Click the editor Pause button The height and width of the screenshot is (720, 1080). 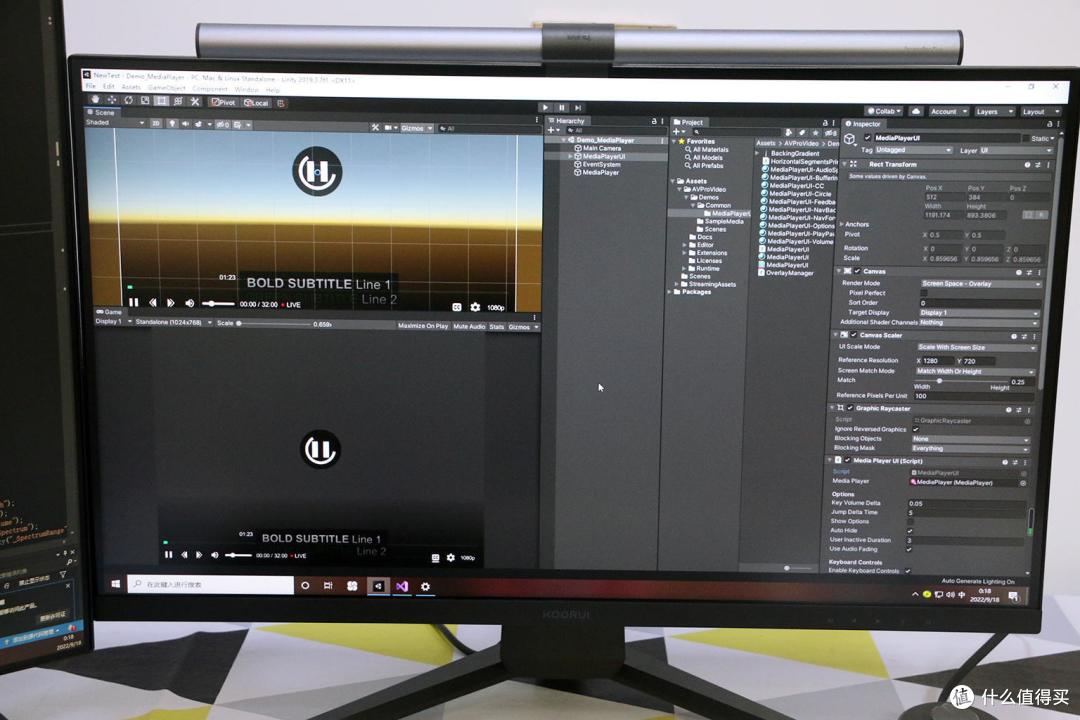(x=561, y=107)
